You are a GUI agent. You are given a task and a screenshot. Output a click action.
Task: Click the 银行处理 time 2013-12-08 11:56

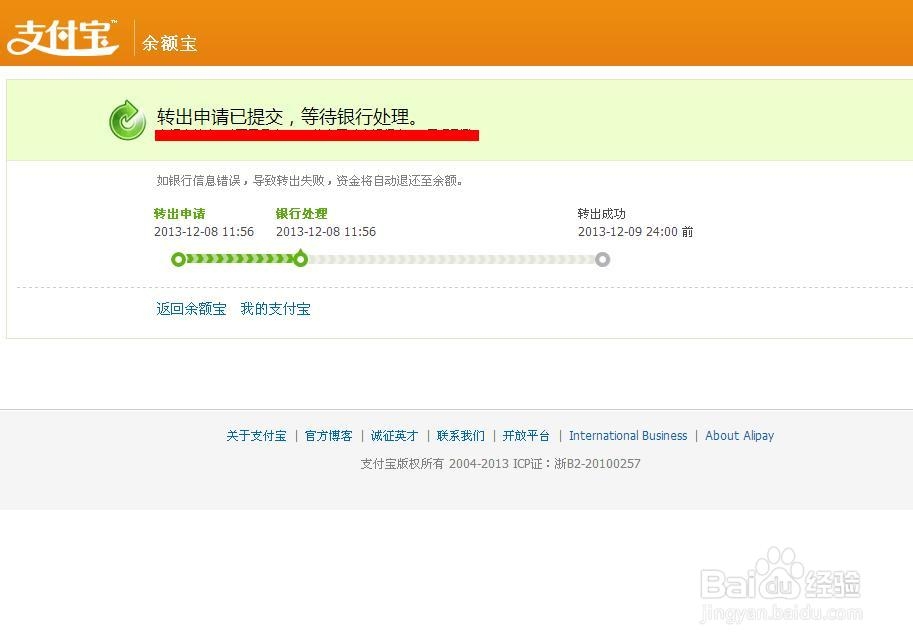pos(326,232)
